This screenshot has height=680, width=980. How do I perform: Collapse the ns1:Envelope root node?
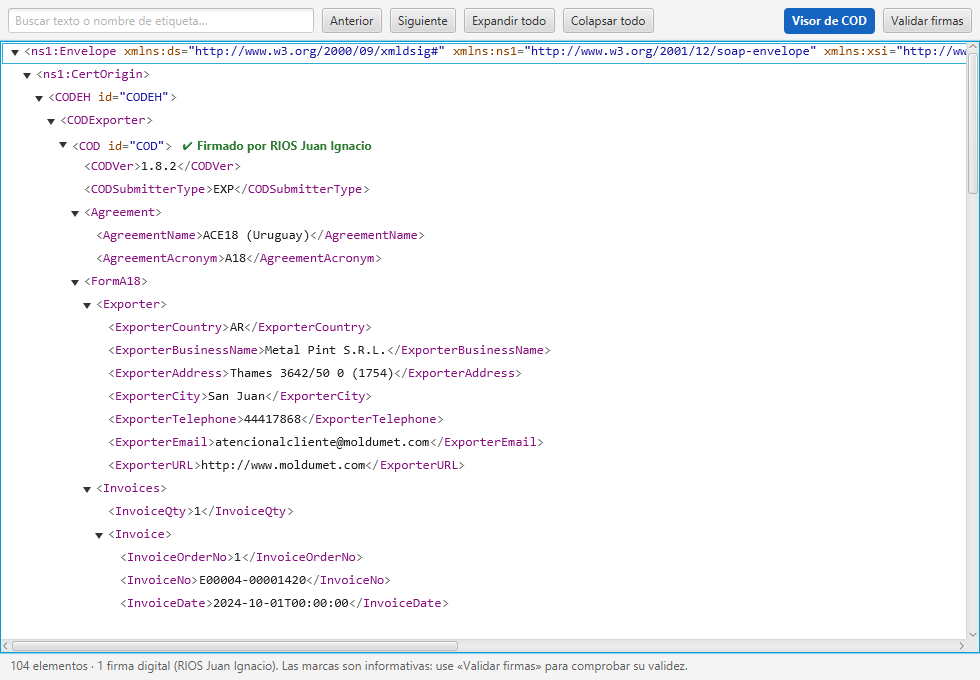[15, 52]
